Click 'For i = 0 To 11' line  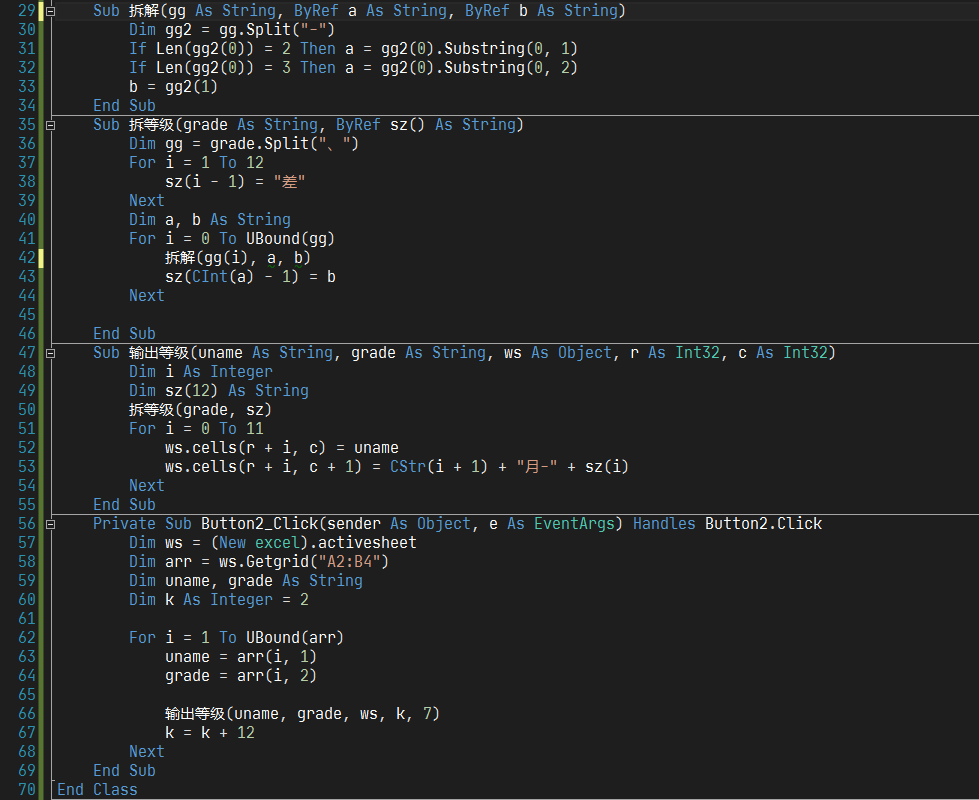click(x=196, y=429)
